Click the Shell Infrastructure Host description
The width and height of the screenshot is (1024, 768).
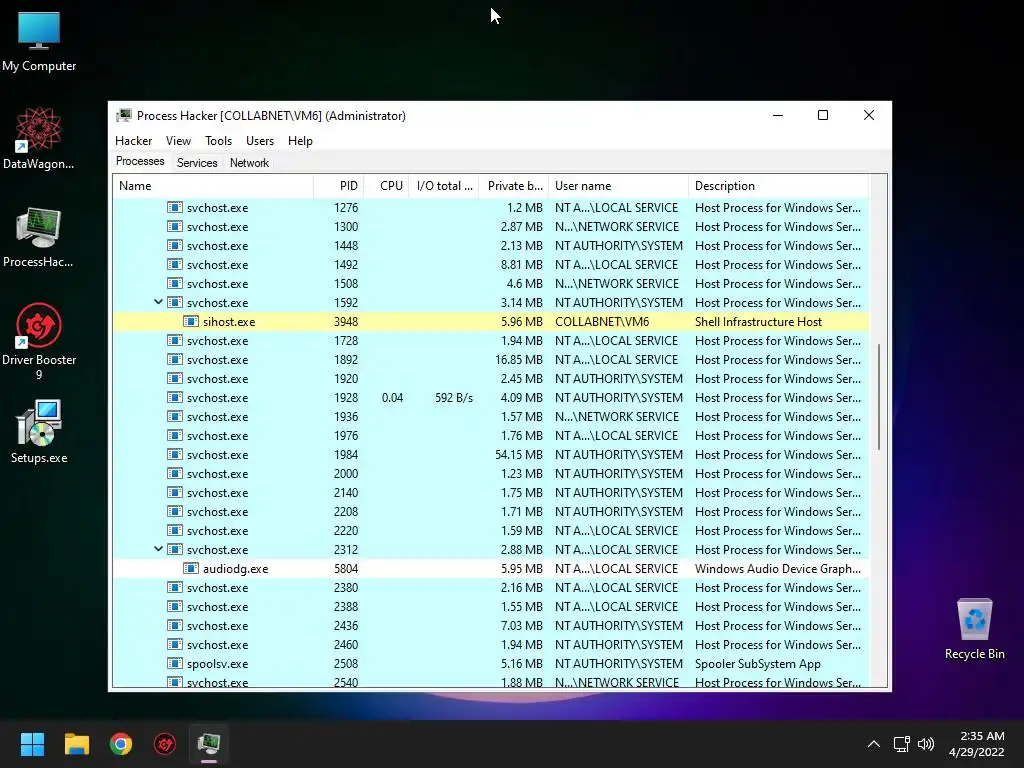click(758, 321)
